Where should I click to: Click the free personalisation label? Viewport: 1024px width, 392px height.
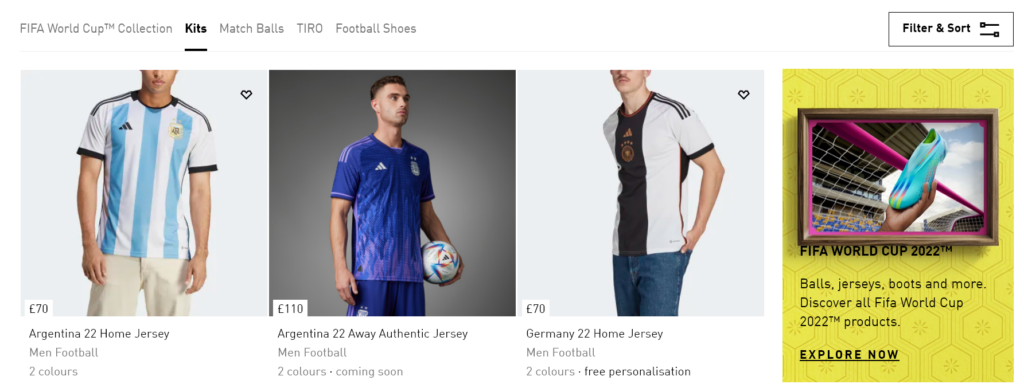coord(637,372)
